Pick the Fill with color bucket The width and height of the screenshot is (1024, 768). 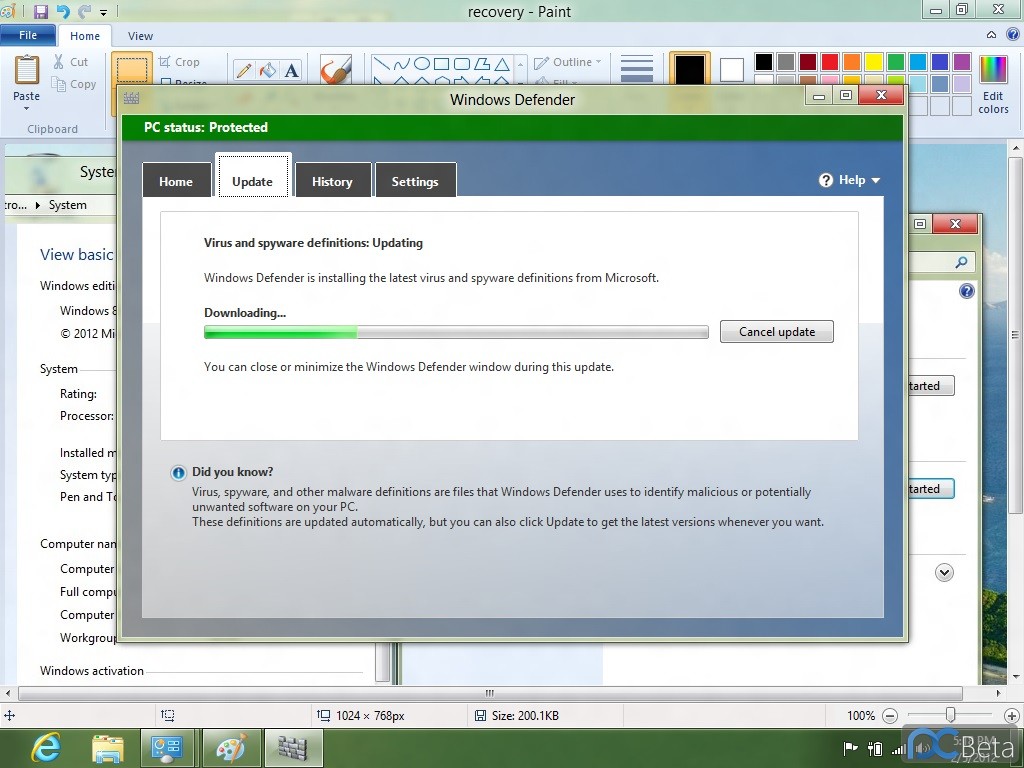[267, 70]
